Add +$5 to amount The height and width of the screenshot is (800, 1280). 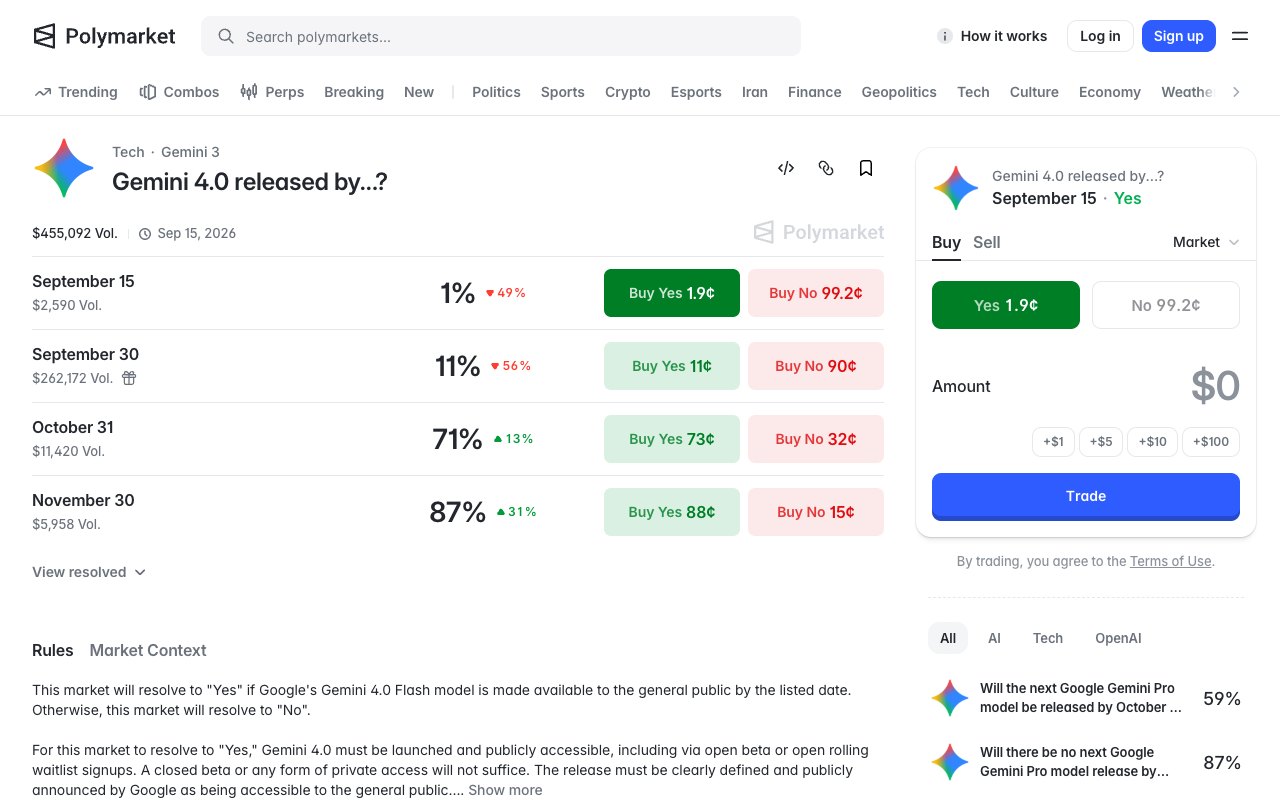[1101, 441]
